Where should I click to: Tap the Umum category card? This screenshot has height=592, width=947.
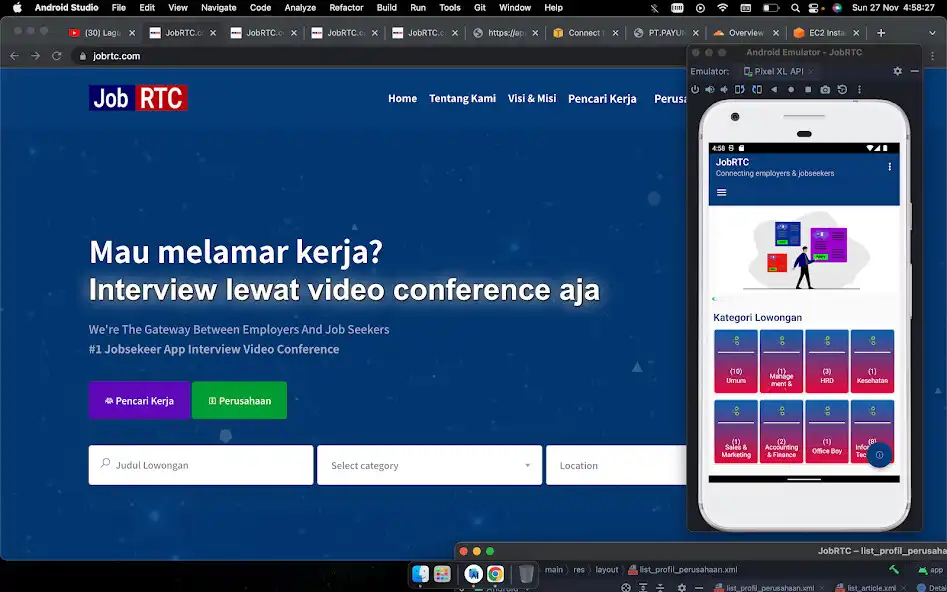click(x=736, y=361)
